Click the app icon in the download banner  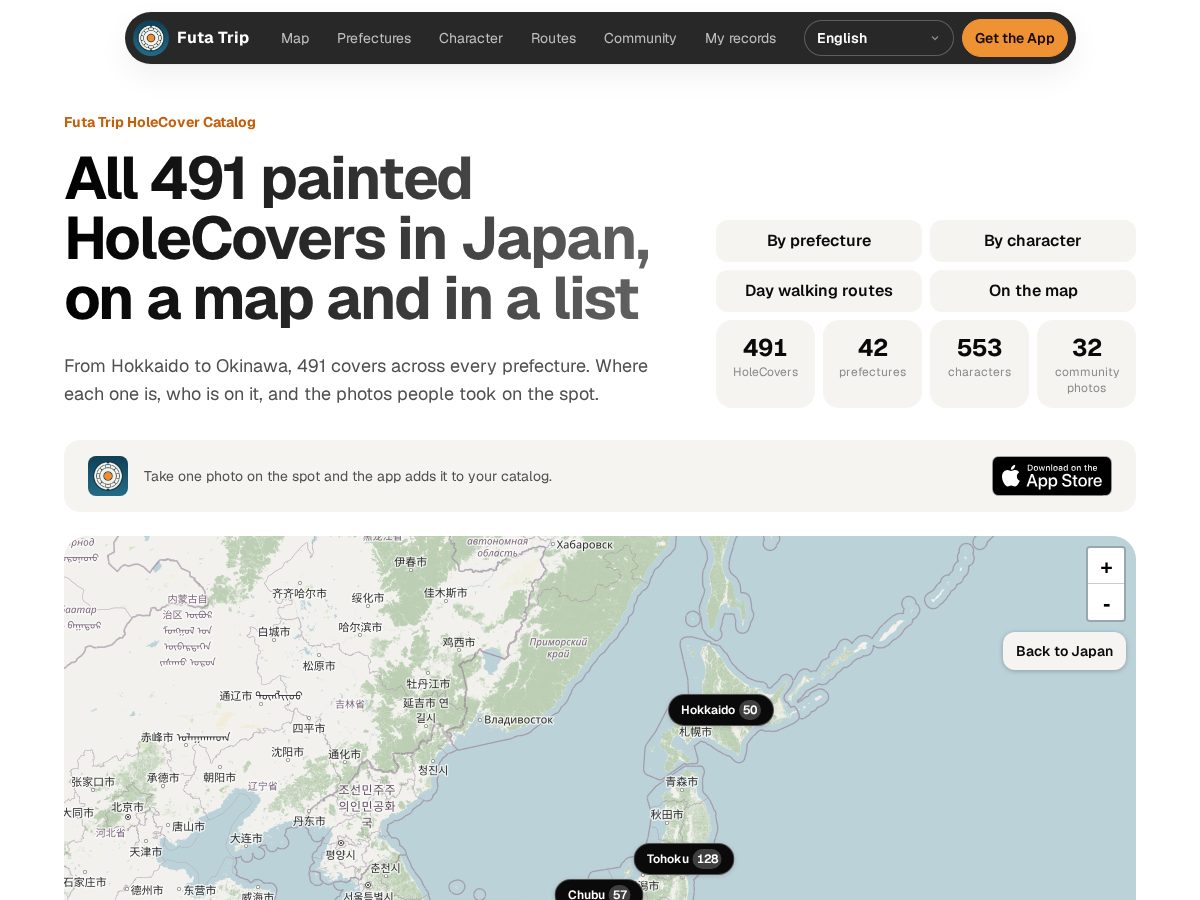[108, 476]
